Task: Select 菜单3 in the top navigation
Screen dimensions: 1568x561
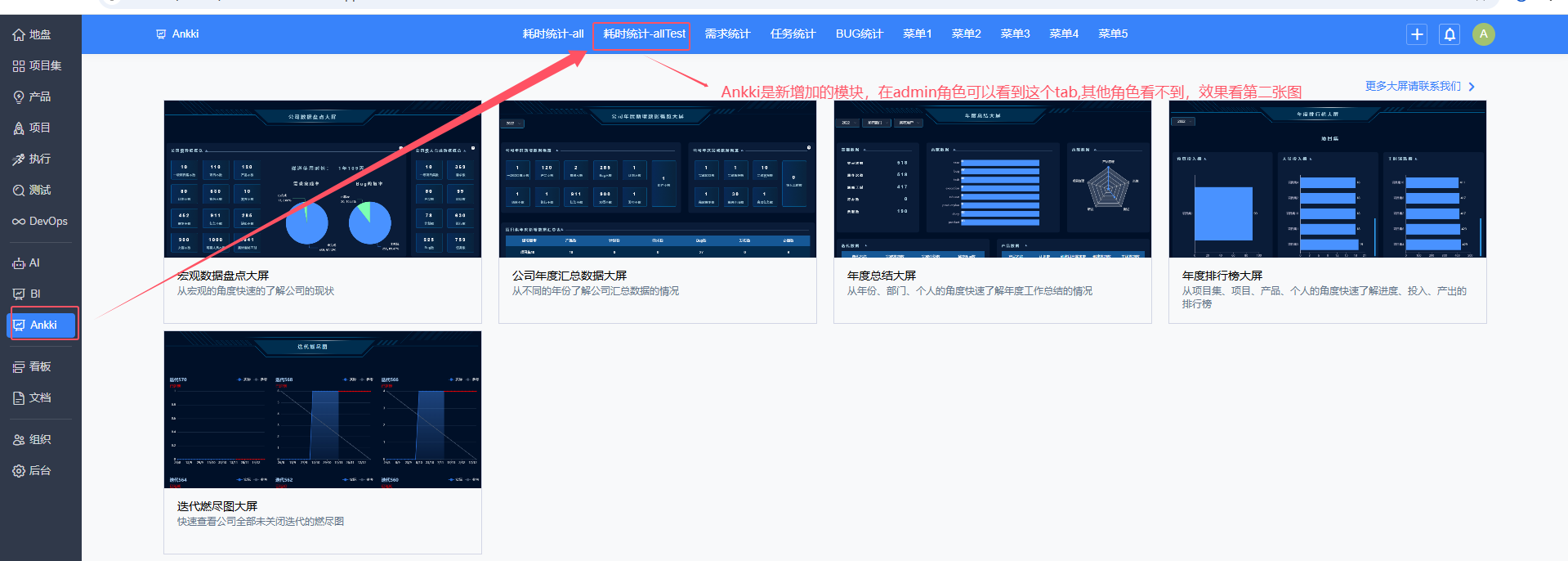Action: pyautogui.click(x=1015, y=34)
